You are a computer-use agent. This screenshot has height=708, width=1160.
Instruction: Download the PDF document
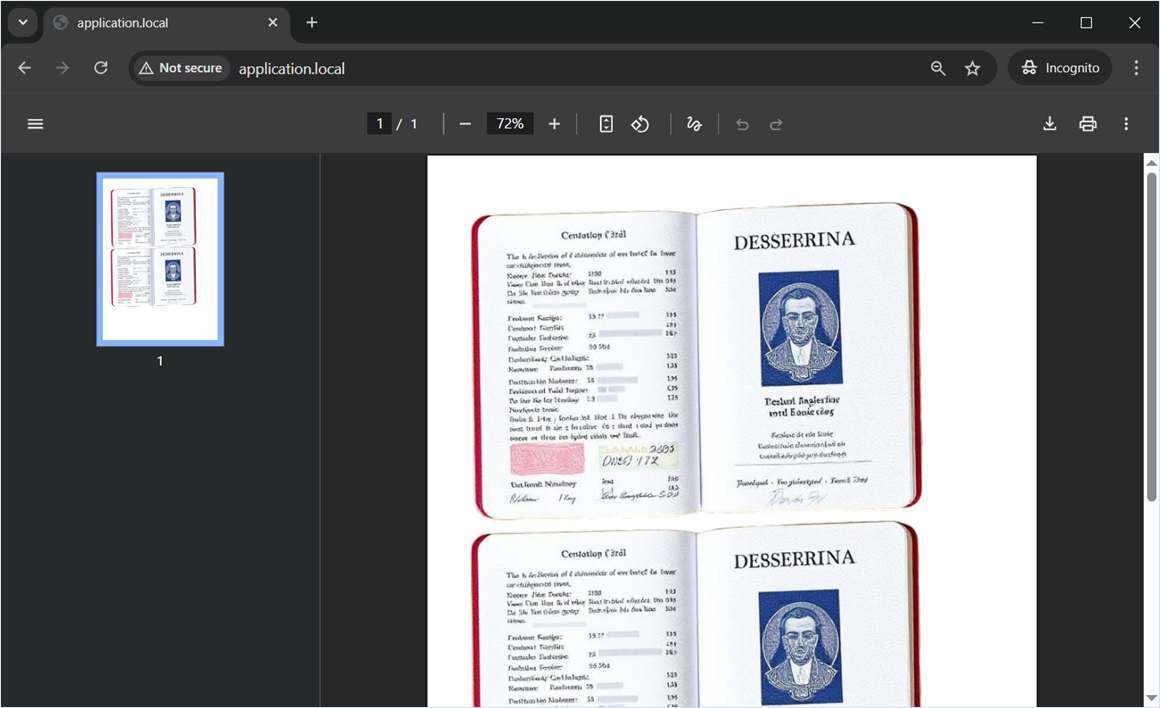1049,124
